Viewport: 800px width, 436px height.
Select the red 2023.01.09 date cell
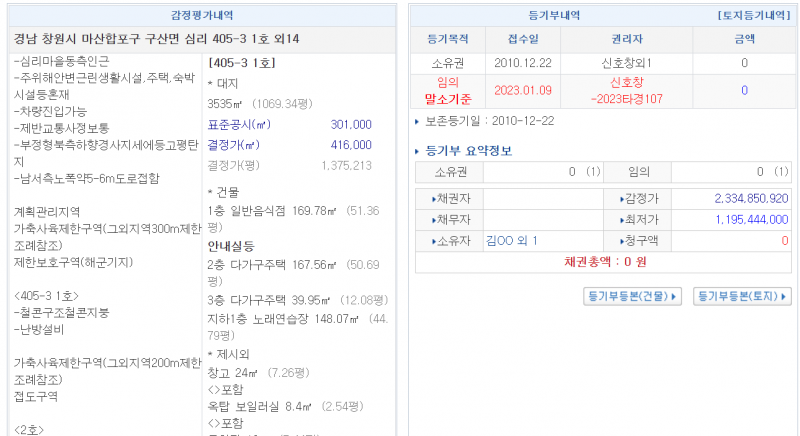[x=521, y=90]
